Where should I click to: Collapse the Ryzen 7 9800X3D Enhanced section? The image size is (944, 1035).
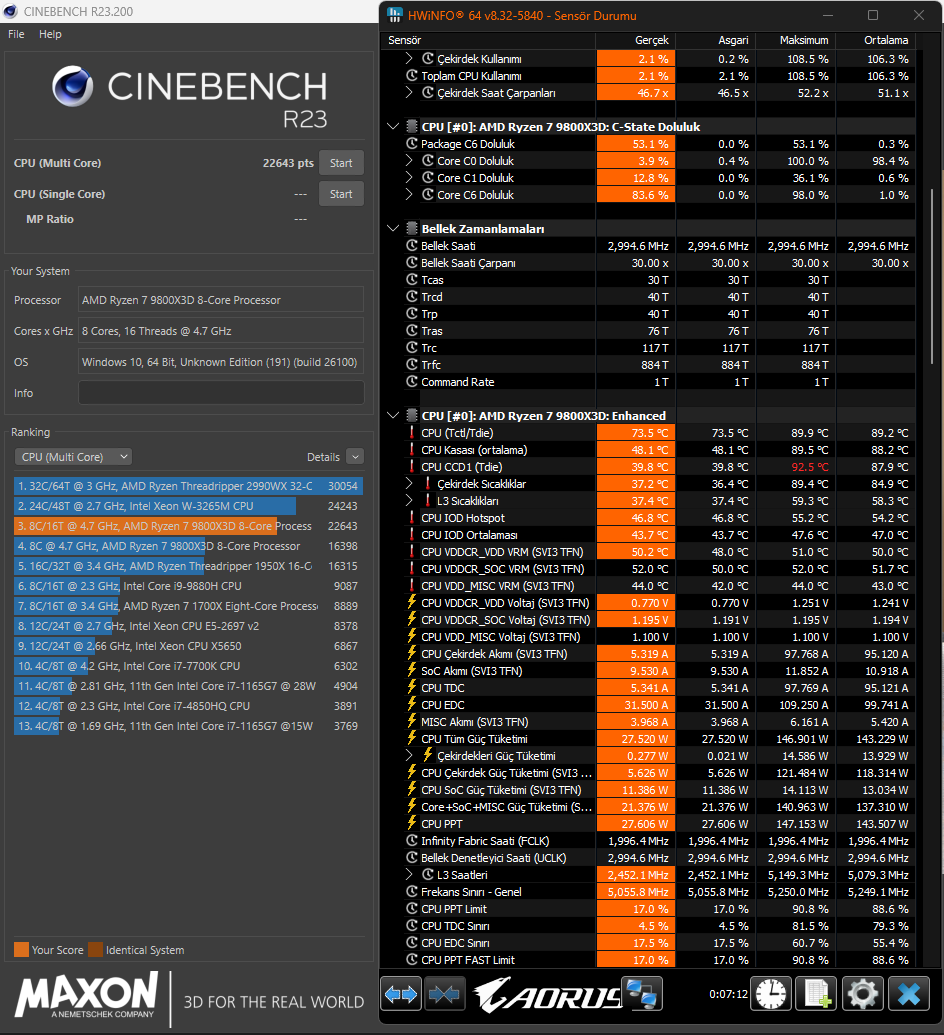point(393,416)
